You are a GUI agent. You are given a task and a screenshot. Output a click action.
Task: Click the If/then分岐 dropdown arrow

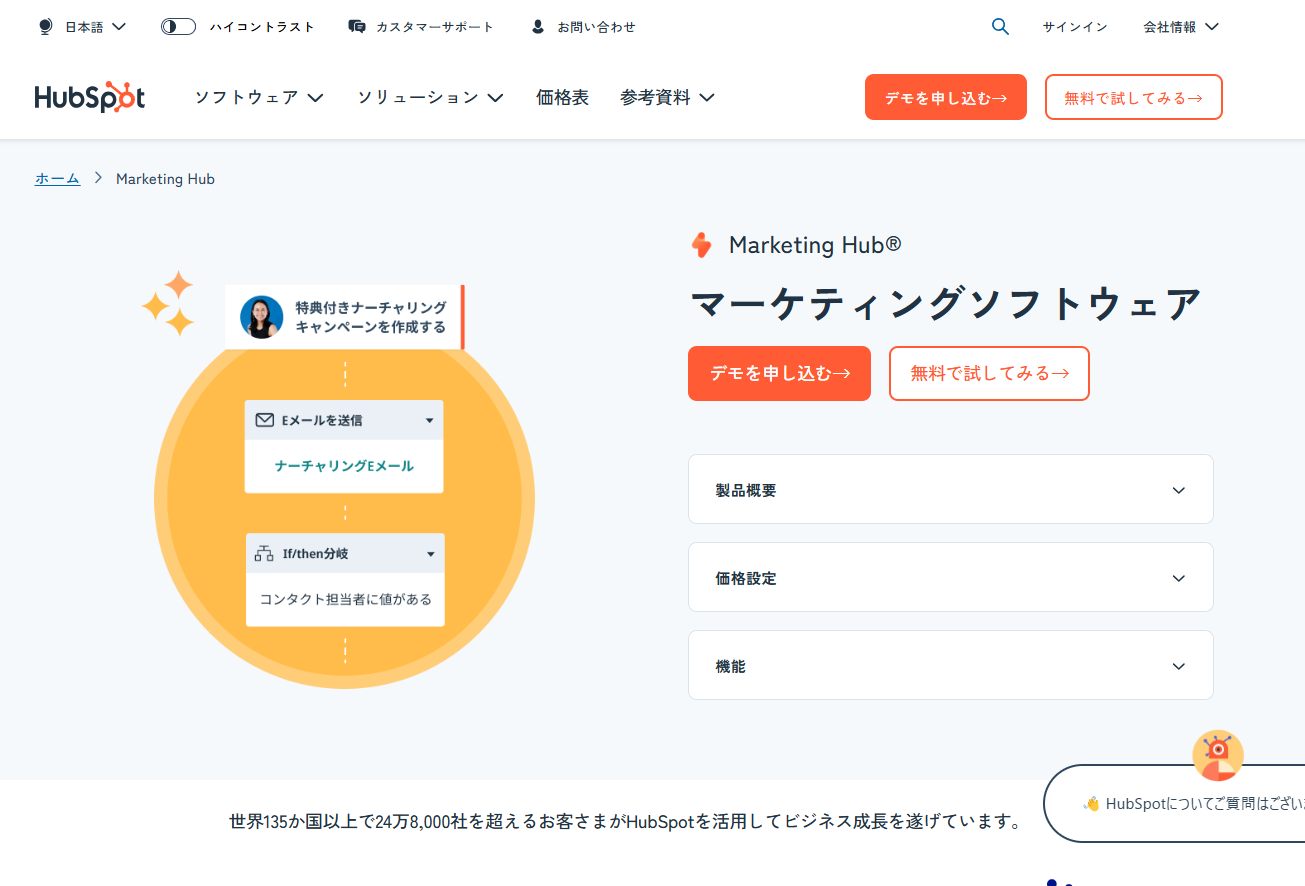[x=431, y=554]
